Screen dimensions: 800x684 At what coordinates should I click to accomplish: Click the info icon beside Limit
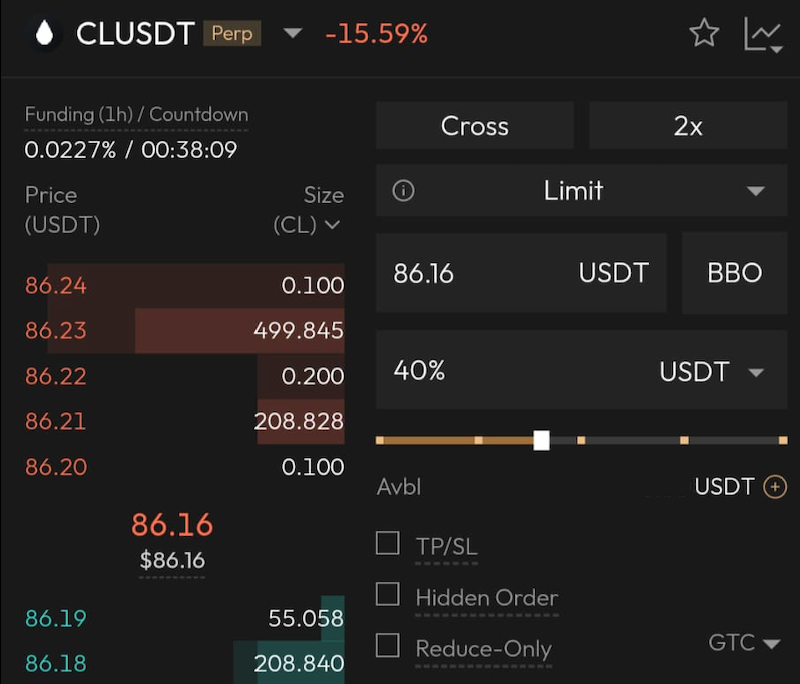pyautogui.click(x=403, y=191)
